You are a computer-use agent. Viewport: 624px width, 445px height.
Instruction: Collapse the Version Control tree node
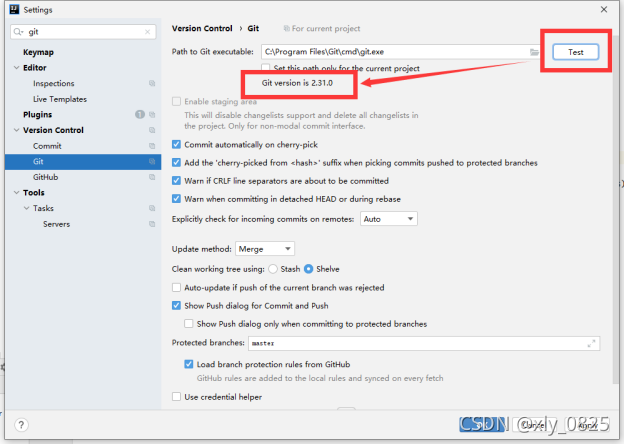click(x=16, y=130)
